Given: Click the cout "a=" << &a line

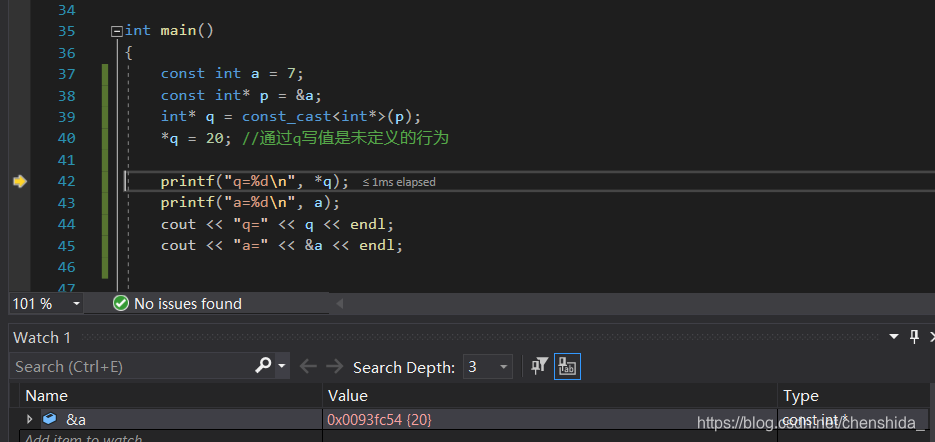Looking at the screenshot, I should pyautogui.click(x=282, y=246).
